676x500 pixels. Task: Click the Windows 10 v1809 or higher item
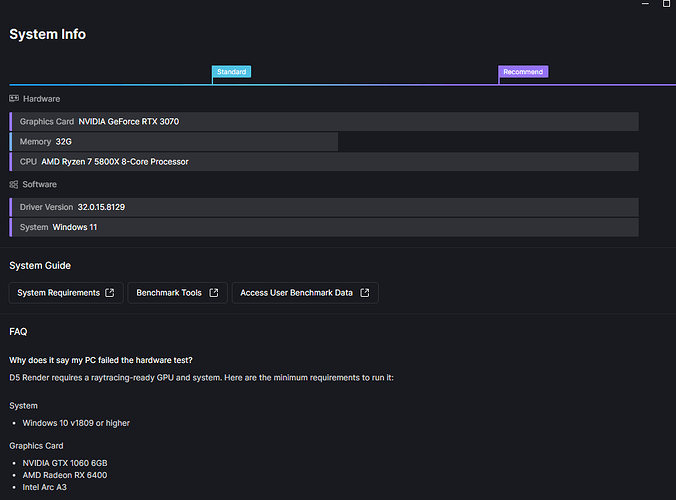[x=76, y=423]
